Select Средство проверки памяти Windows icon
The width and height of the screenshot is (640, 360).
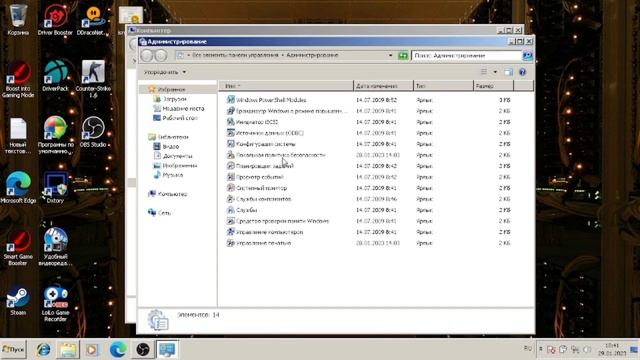click(231, 221)
